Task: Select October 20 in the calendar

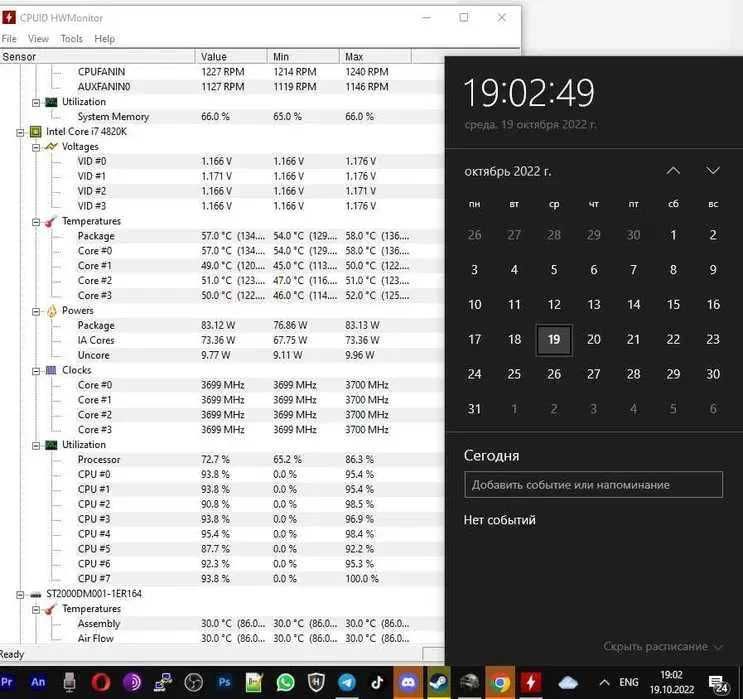Action: [594, 339]
